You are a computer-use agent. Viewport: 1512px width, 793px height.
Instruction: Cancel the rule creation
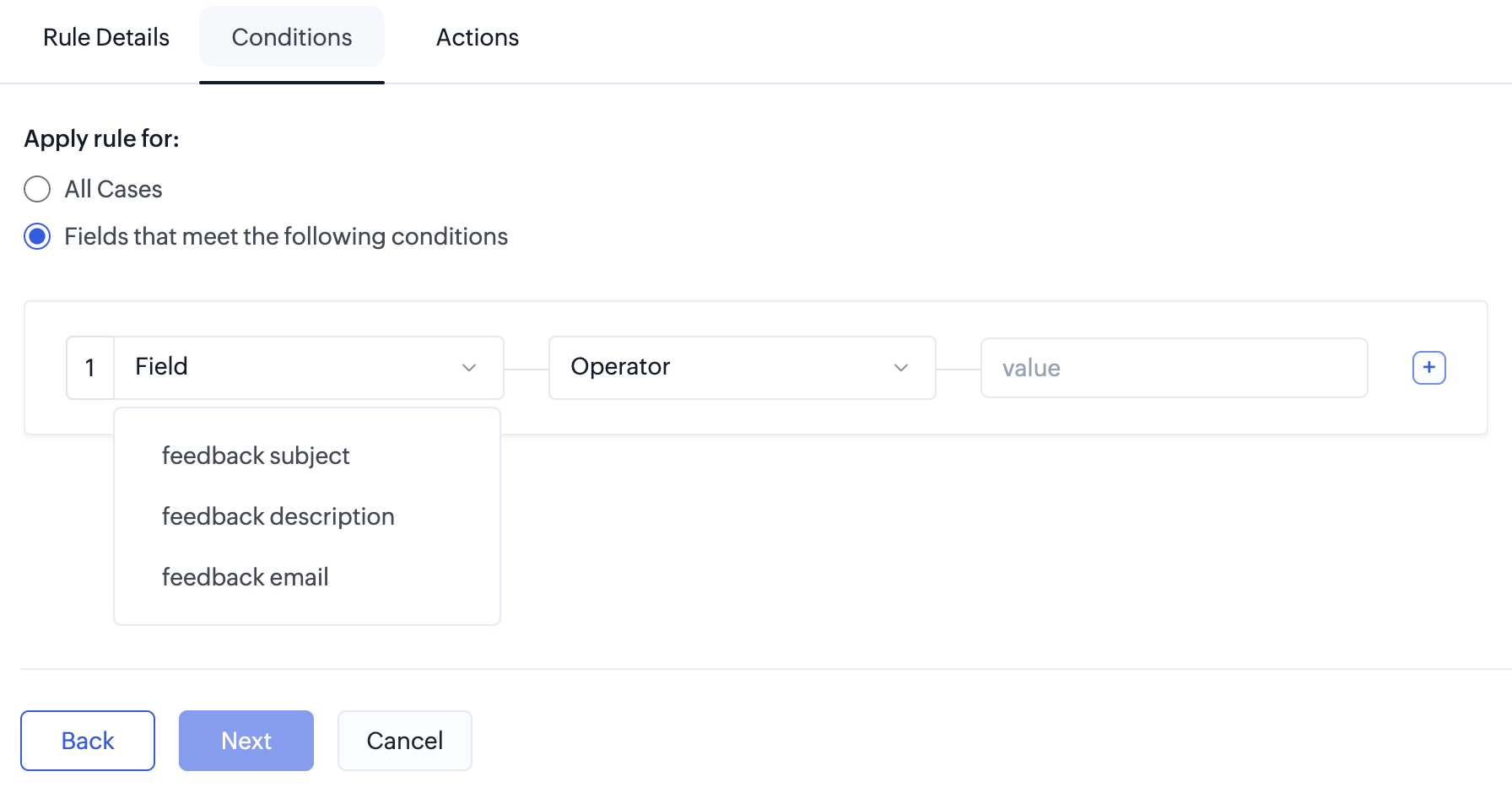point(404,741)
